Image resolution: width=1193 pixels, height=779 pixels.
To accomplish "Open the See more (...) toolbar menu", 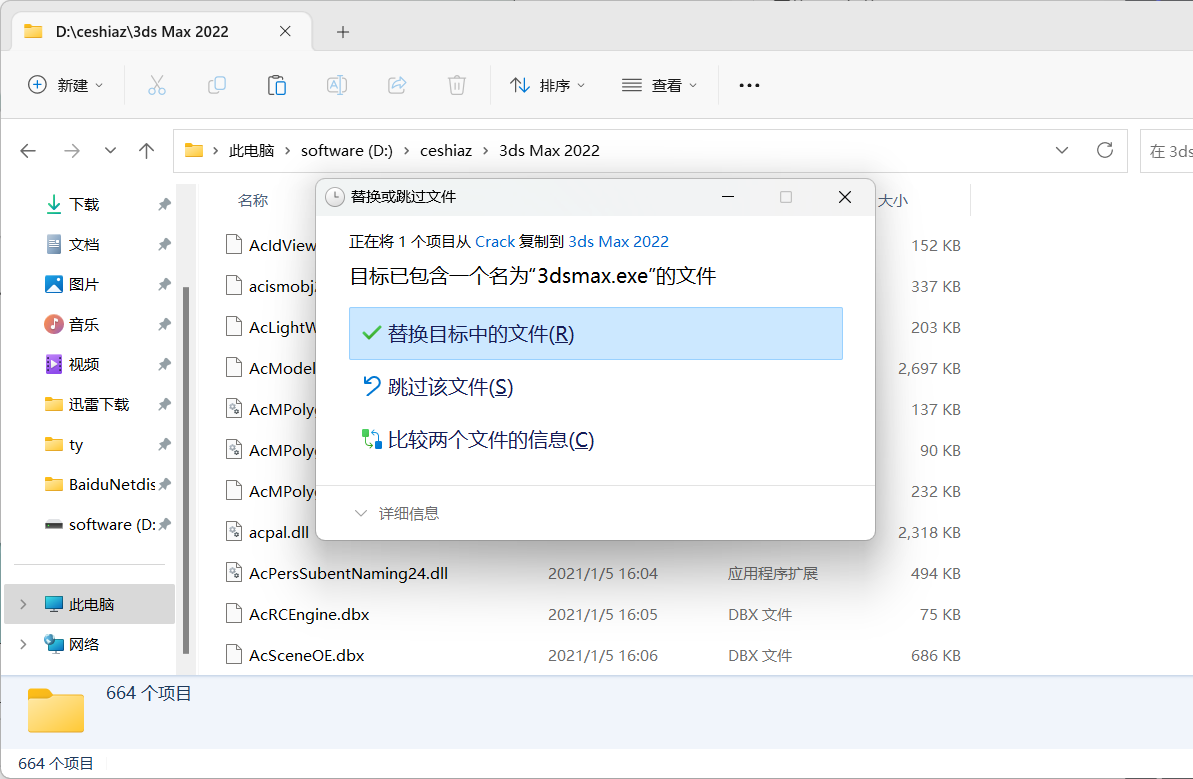I will pyautogui.click(x=748, y=85).
